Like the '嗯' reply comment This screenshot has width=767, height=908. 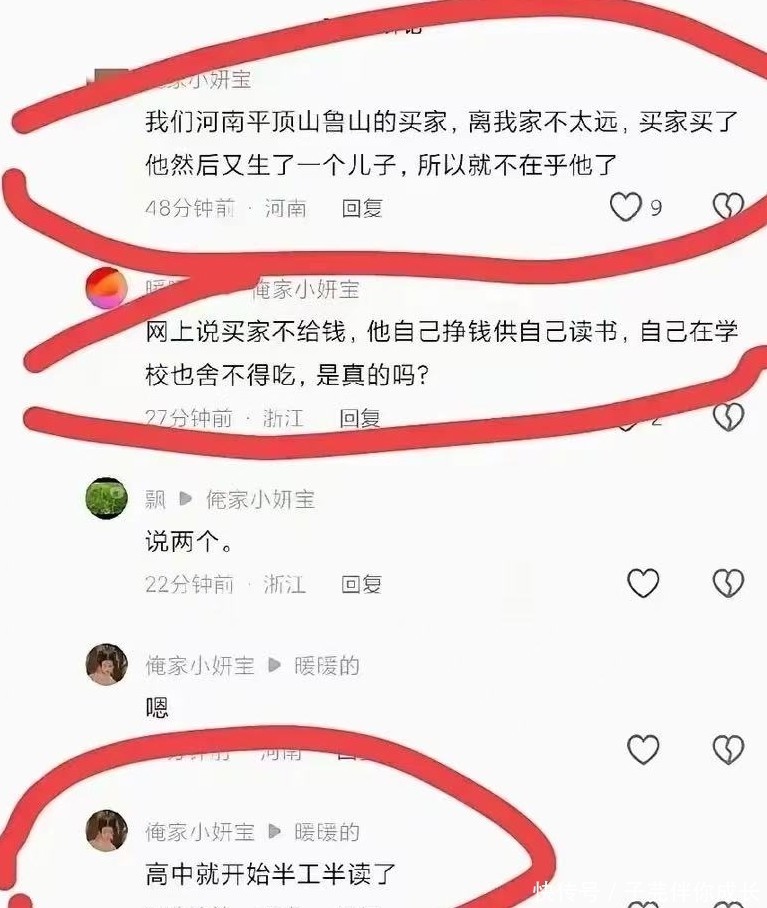(x=643, y=749)
